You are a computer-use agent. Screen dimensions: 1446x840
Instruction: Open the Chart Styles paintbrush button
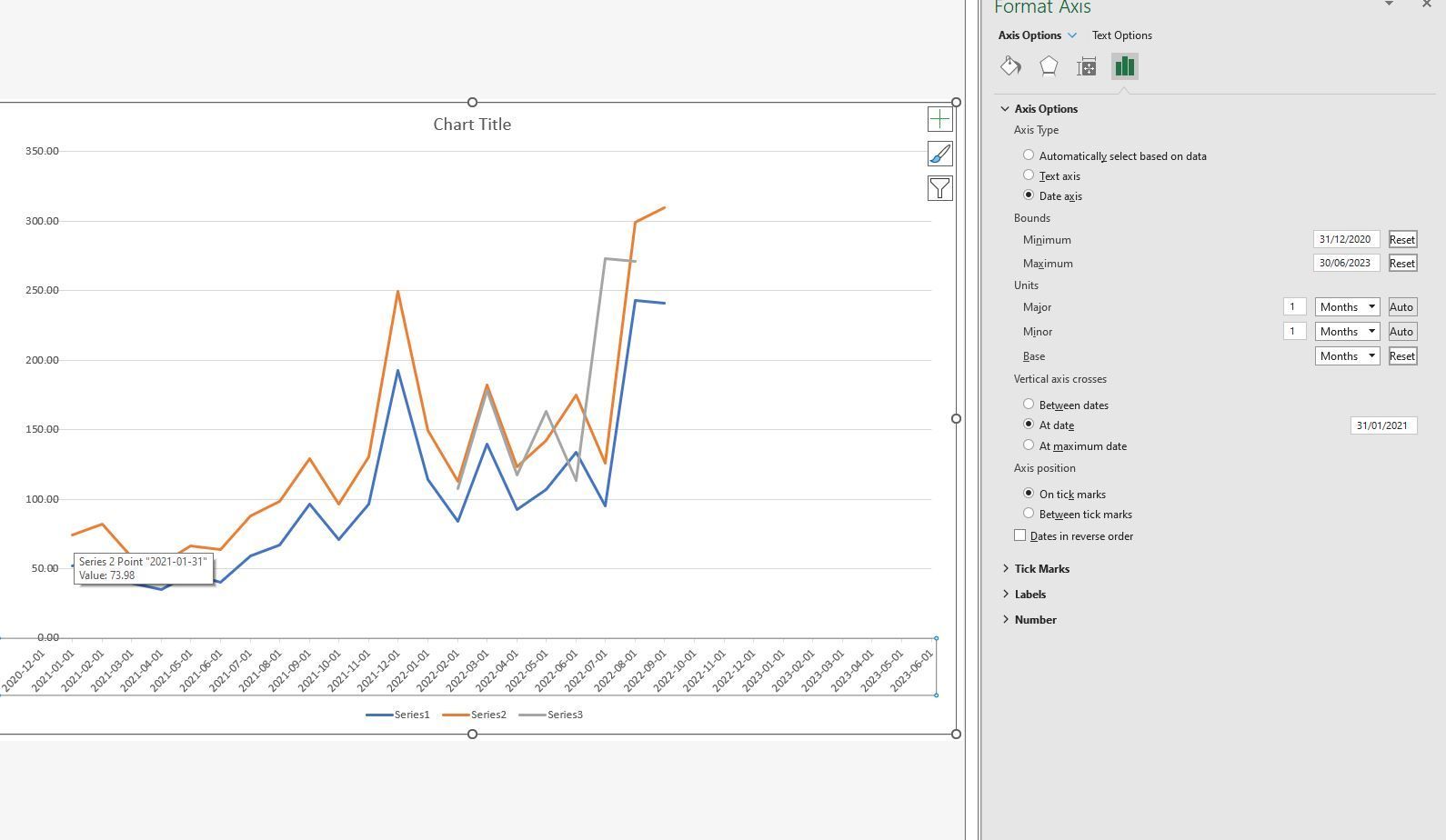939,154
